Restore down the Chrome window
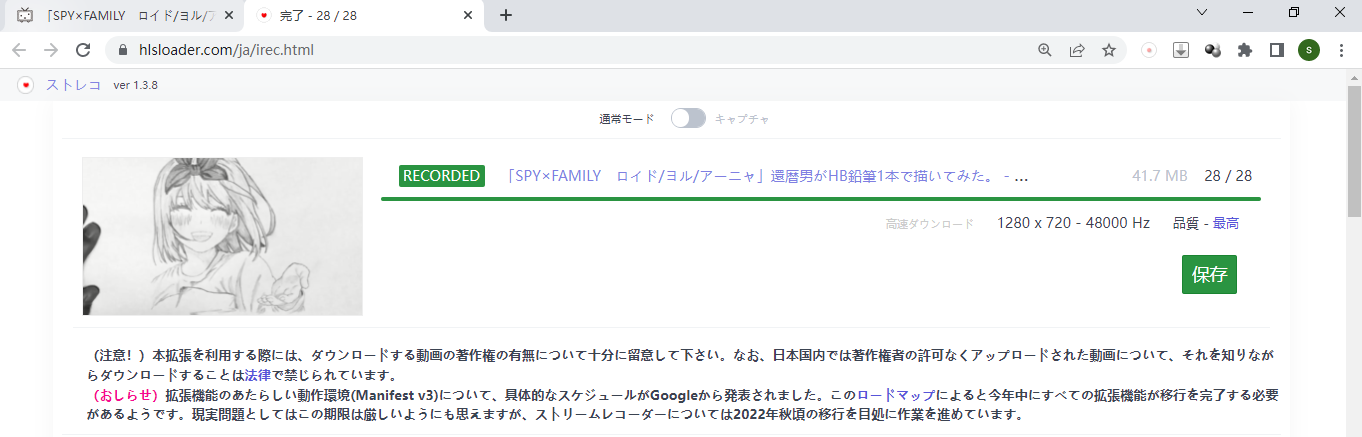This screenshot has height=437, width=1362. click(1294, 12)
